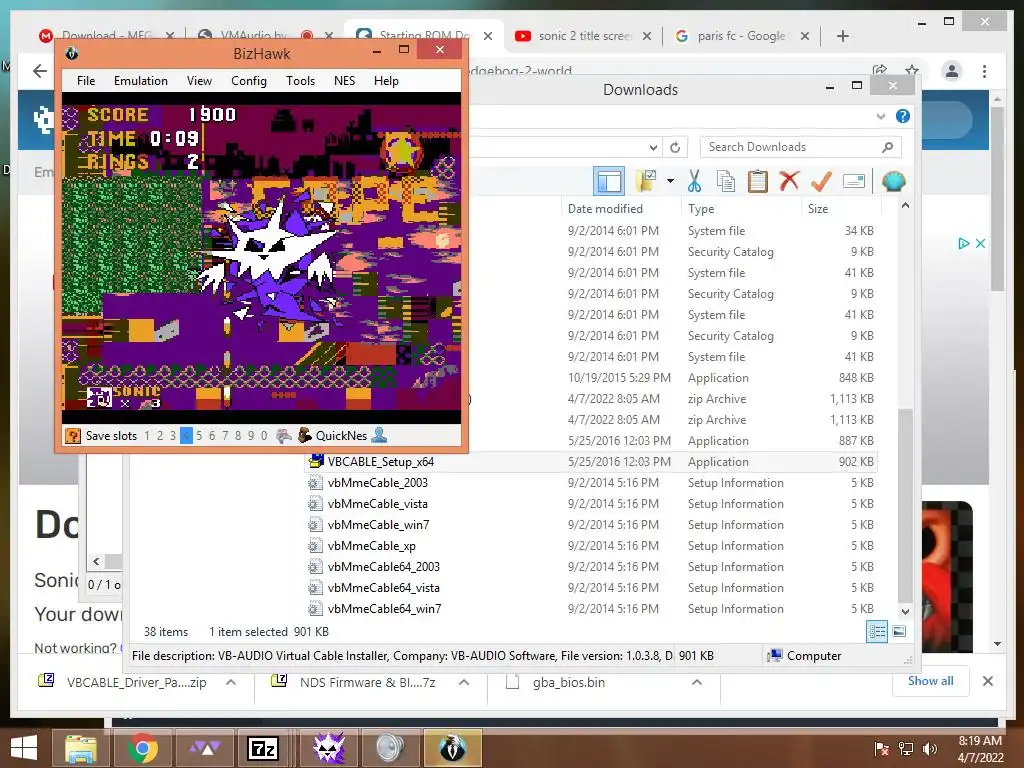Click the question block icon in BizHawk status bar
The height and width of the screenshot is (768, 1024).
pyautogui.click(x=73, y=436)
